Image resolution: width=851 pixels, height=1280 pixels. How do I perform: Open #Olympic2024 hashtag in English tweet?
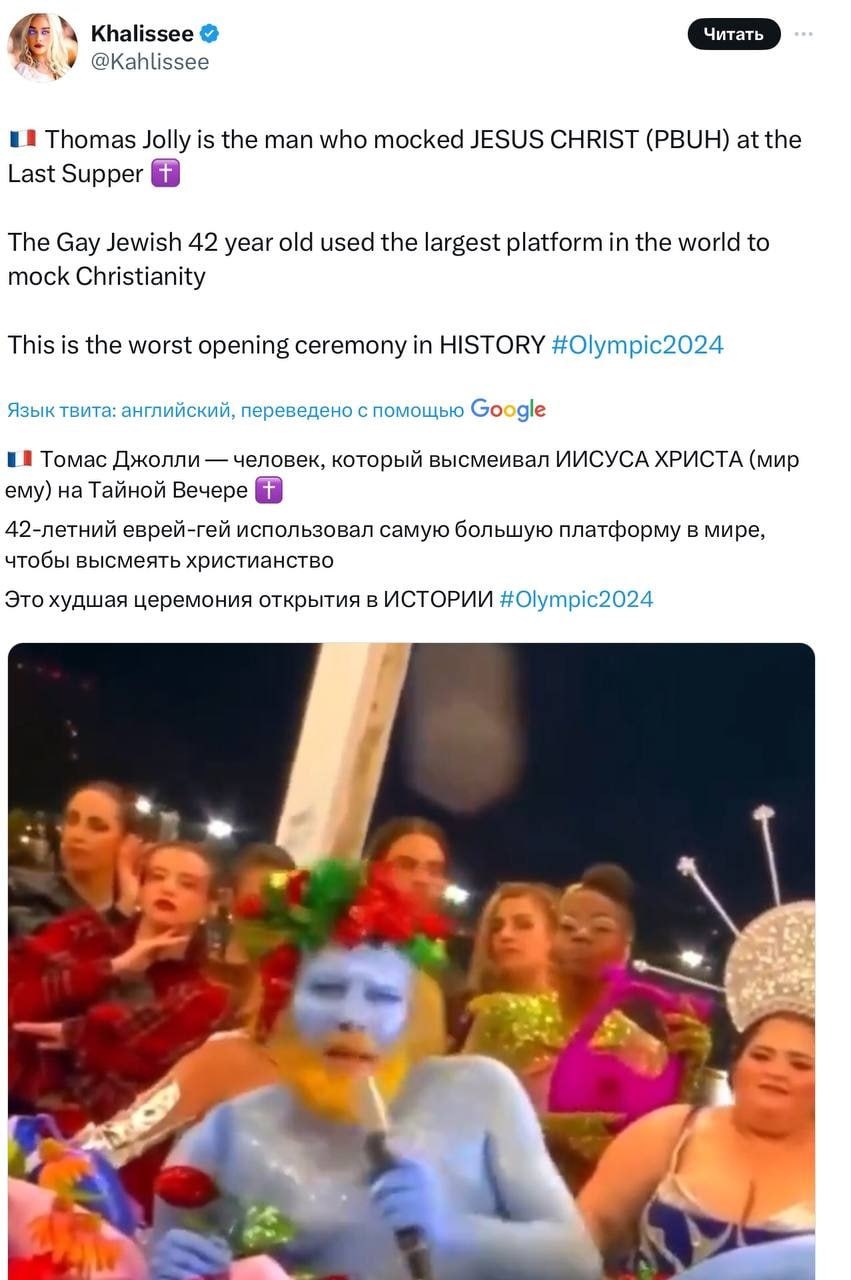[x=637, y=345]
